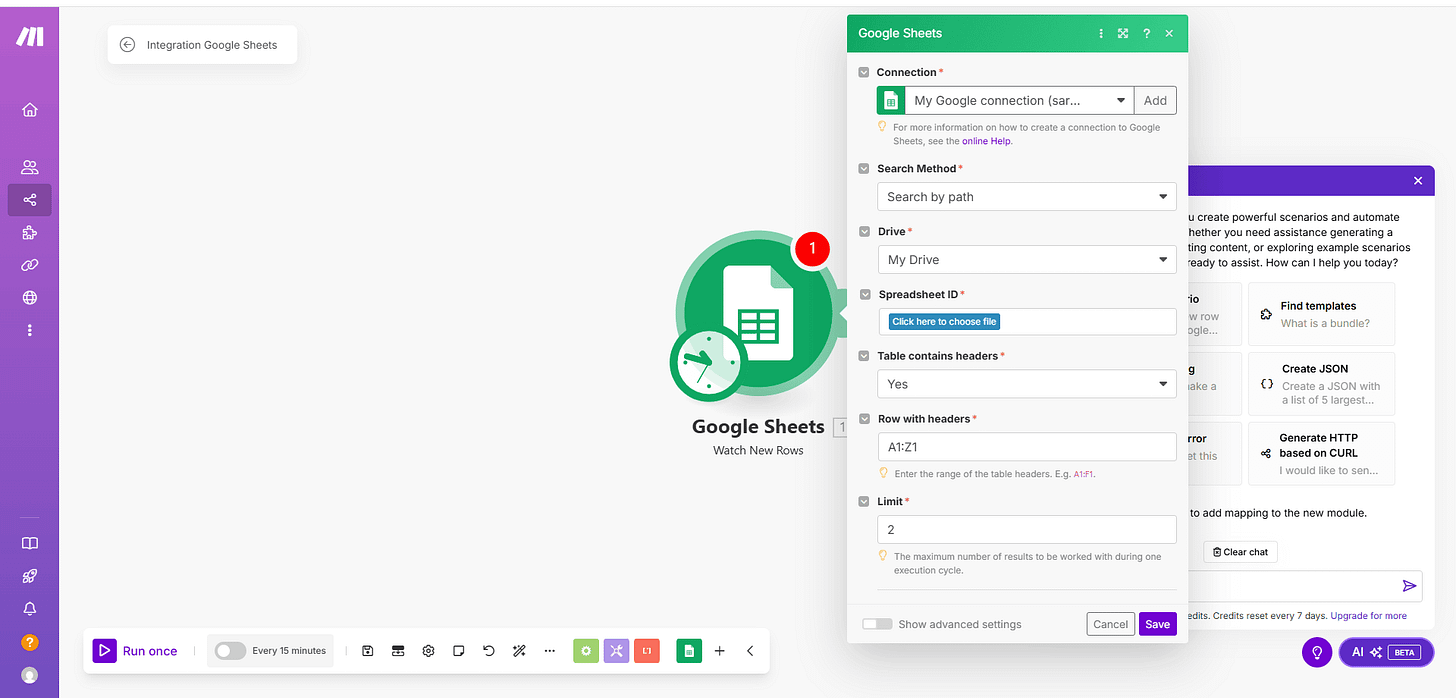Enable the Every 15 minutes scheduling toggle
This screenshot has width=1456, height=698.
(229, 650)
